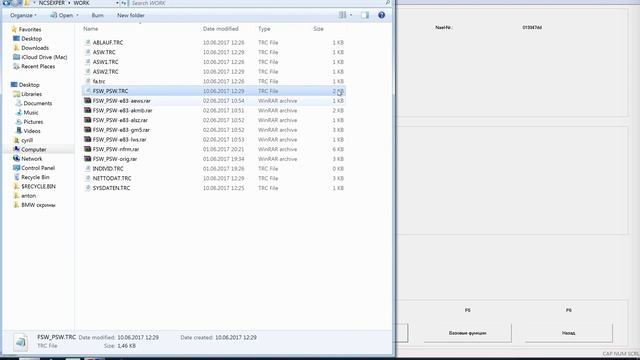640x360 pixels.
Task: Focus the Search WORK field
Action: [x=257, y=3]
